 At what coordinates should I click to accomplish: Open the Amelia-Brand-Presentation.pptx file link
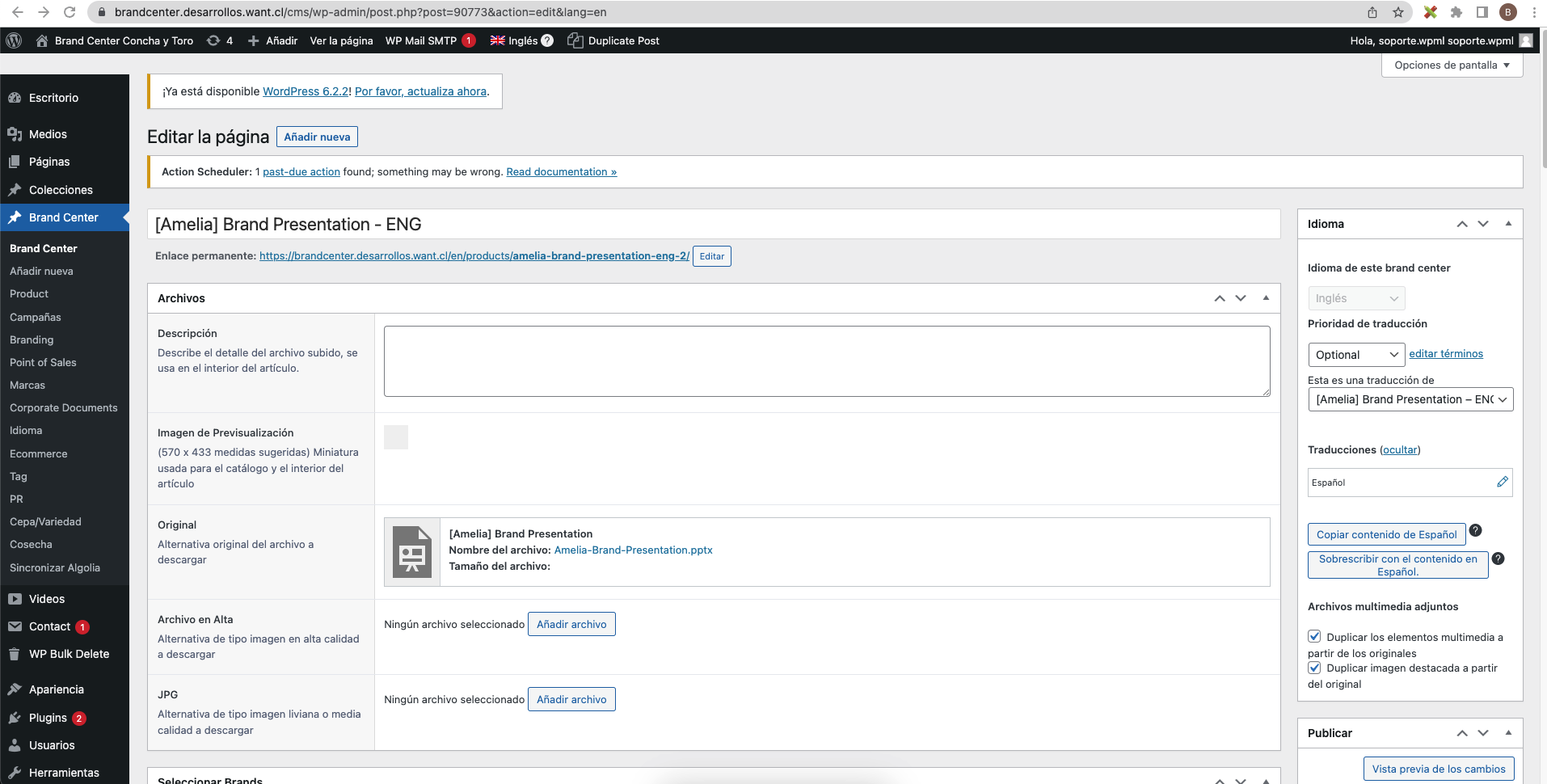pyautogui.click(x=634, y=550)
